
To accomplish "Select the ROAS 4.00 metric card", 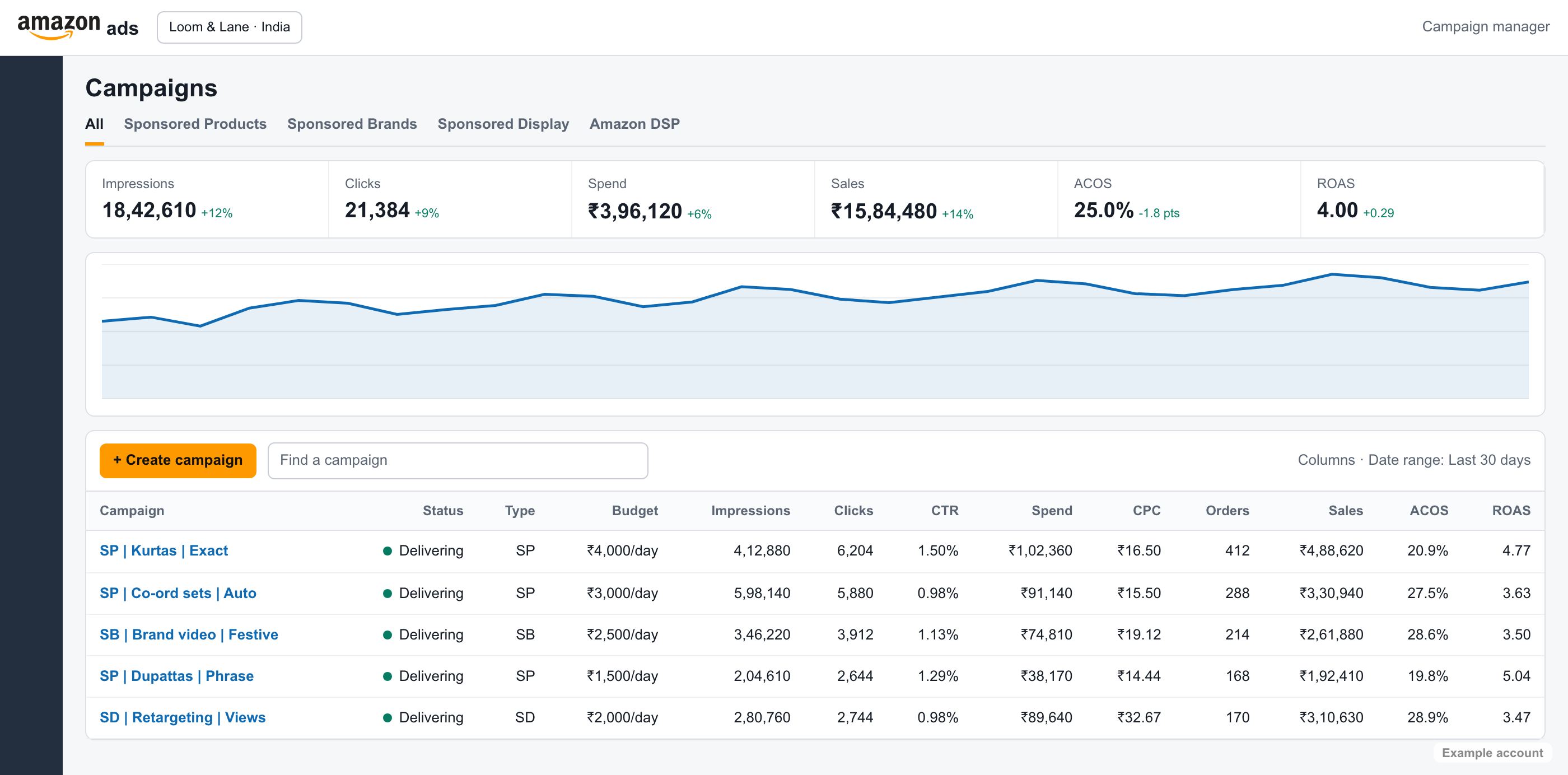I will (1422, 199).
